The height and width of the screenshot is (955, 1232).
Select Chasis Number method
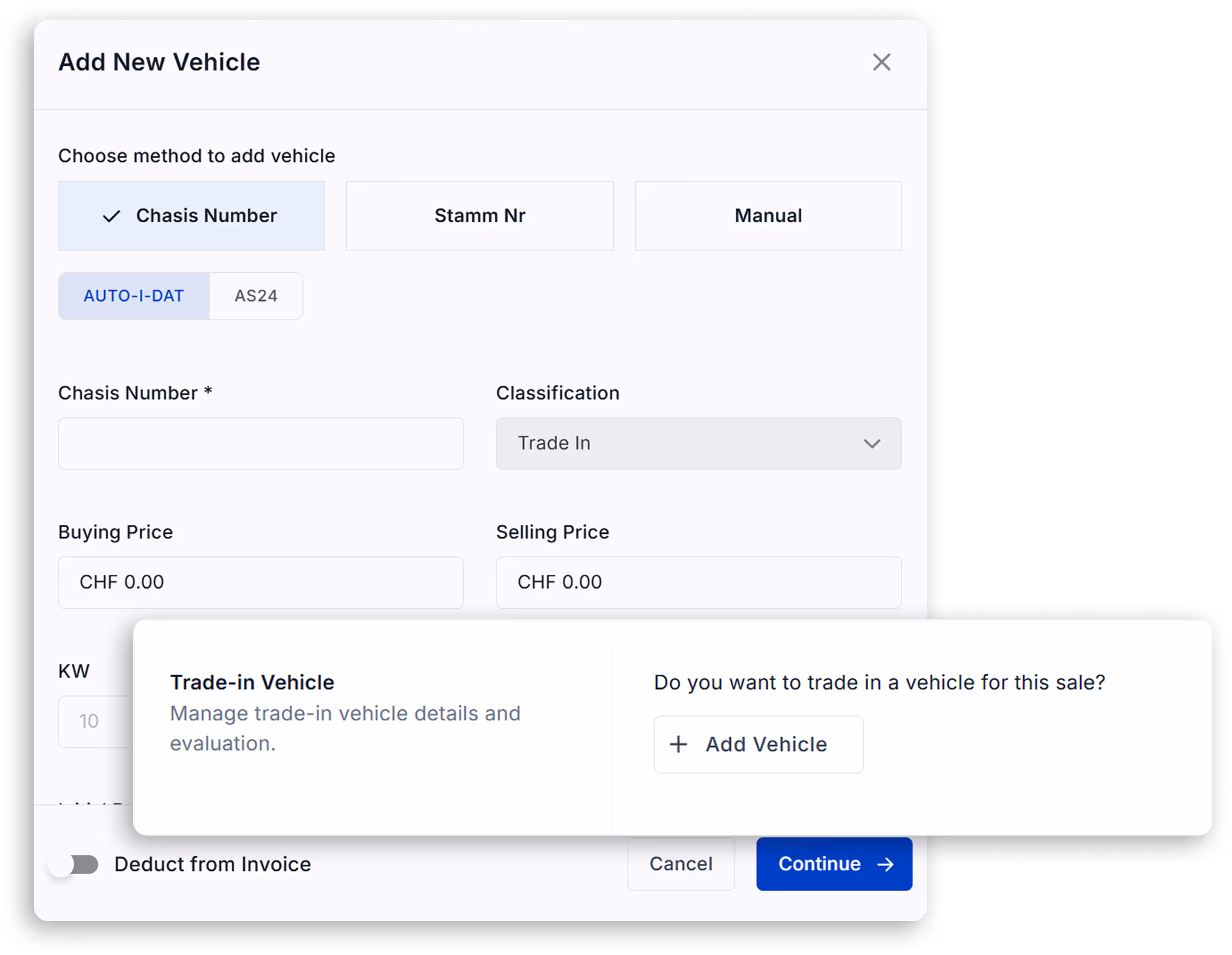(191, 216)
